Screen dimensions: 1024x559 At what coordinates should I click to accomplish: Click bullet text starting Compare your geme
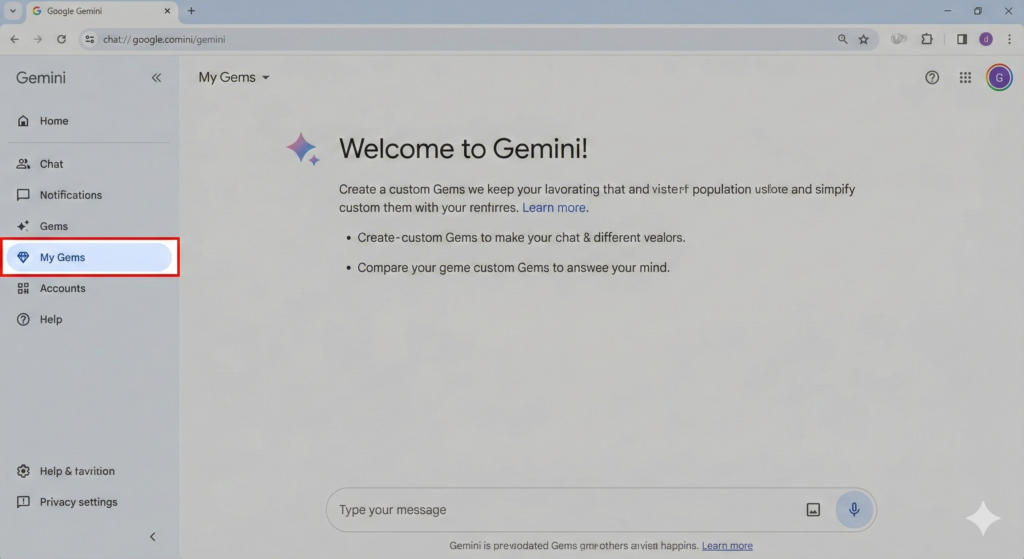tap(513, 268)
